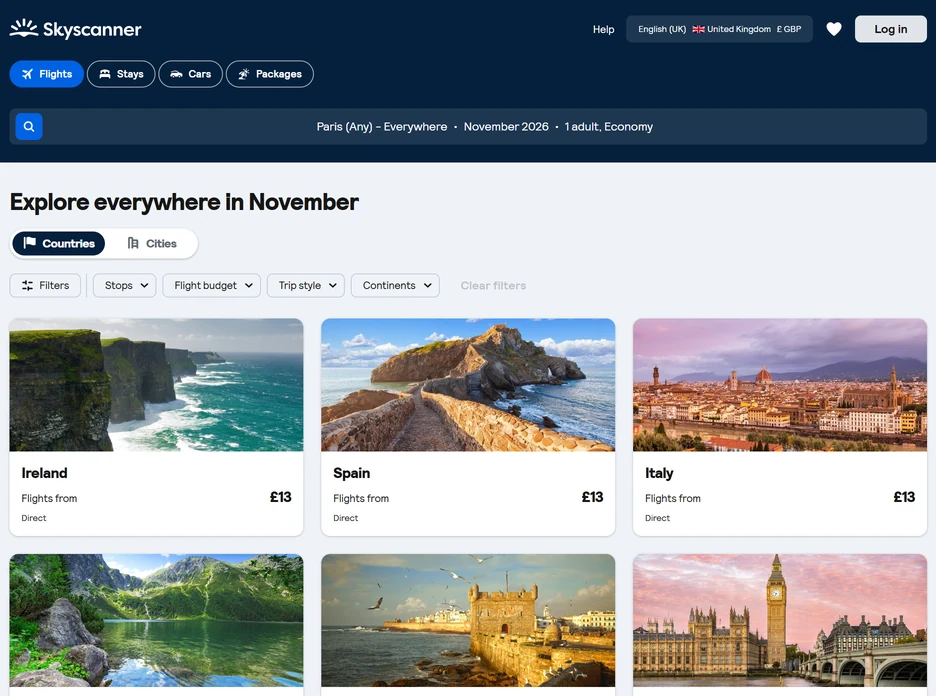Click '£ GBP' currency text

(789, 29)
